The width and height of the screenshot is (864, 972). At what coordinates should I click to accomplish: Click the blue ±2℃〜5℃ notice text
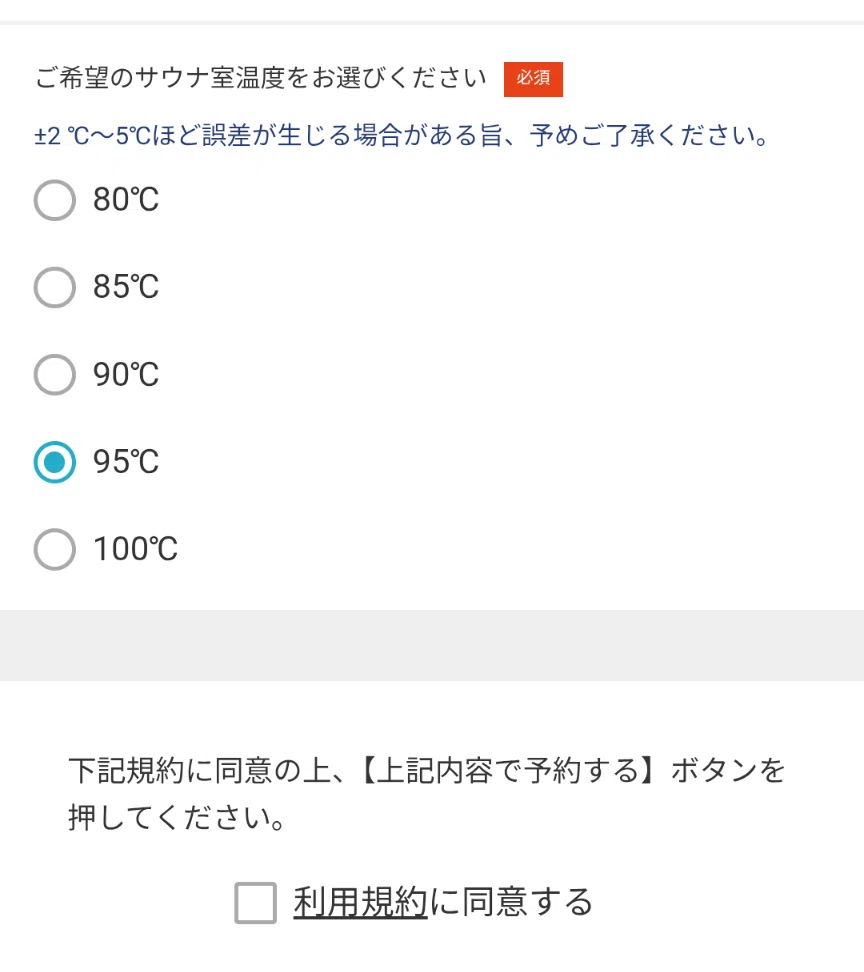point(402,135)
